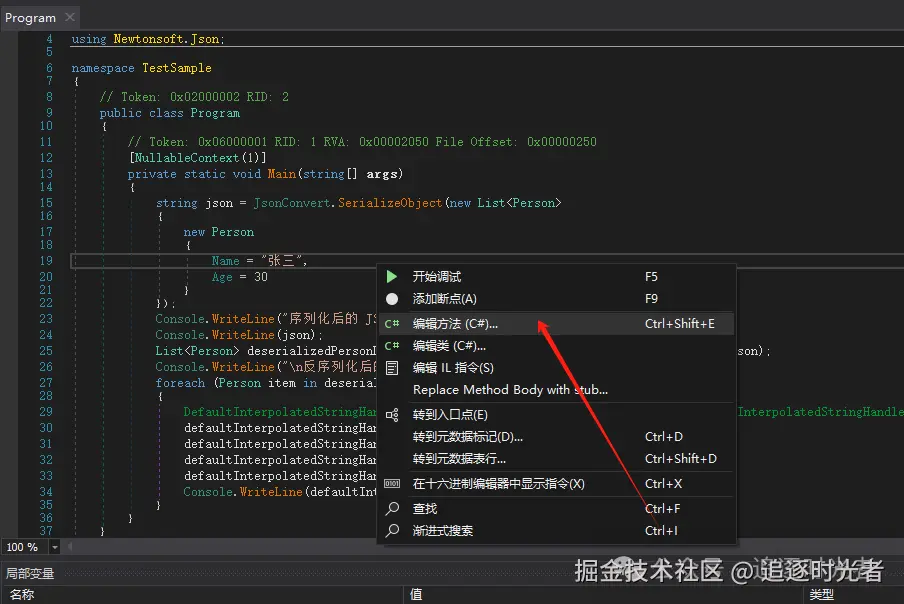Click DefaultInterpolatedStringHandler type on line 29

[x=280, y=412]
